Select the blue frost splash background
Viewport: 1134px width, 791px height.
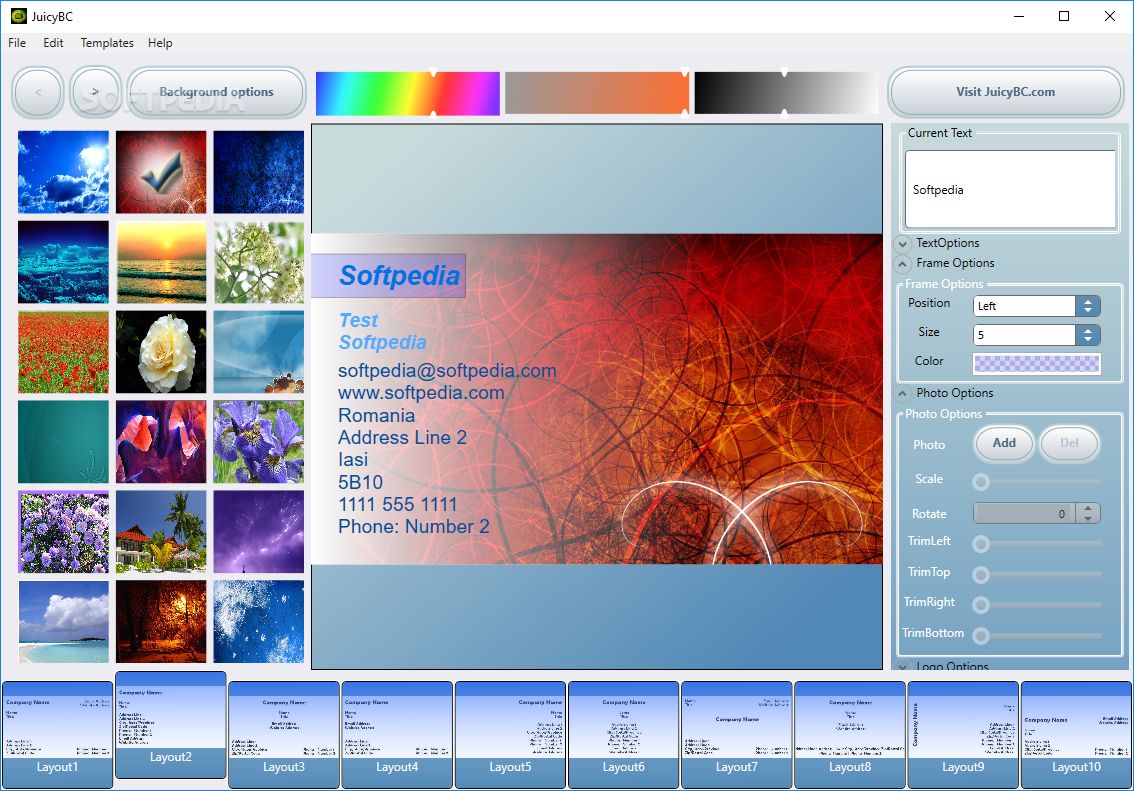[x=259, y=622]
